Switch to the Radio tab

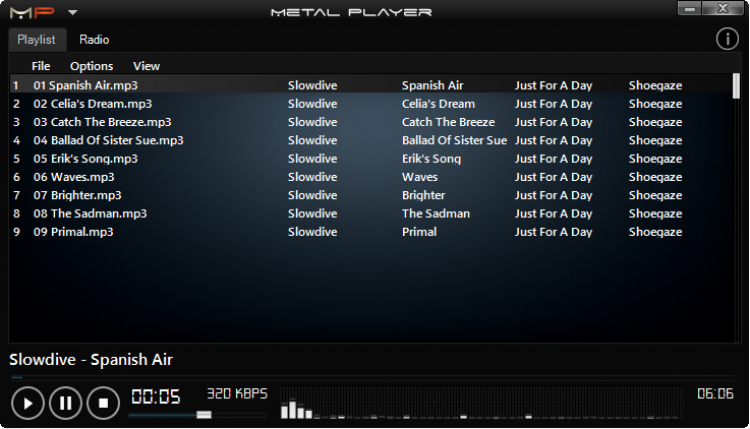coord(94,40)
